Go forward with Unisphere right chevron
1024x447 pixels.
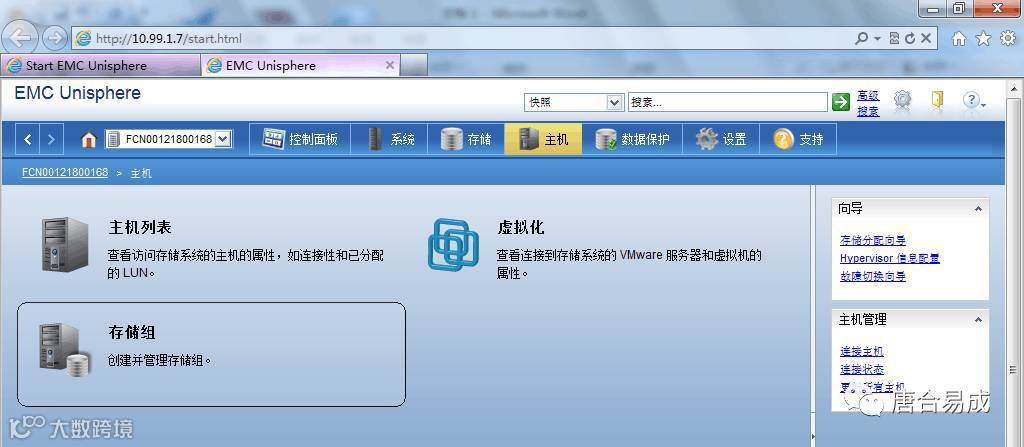tap(51, 139)
